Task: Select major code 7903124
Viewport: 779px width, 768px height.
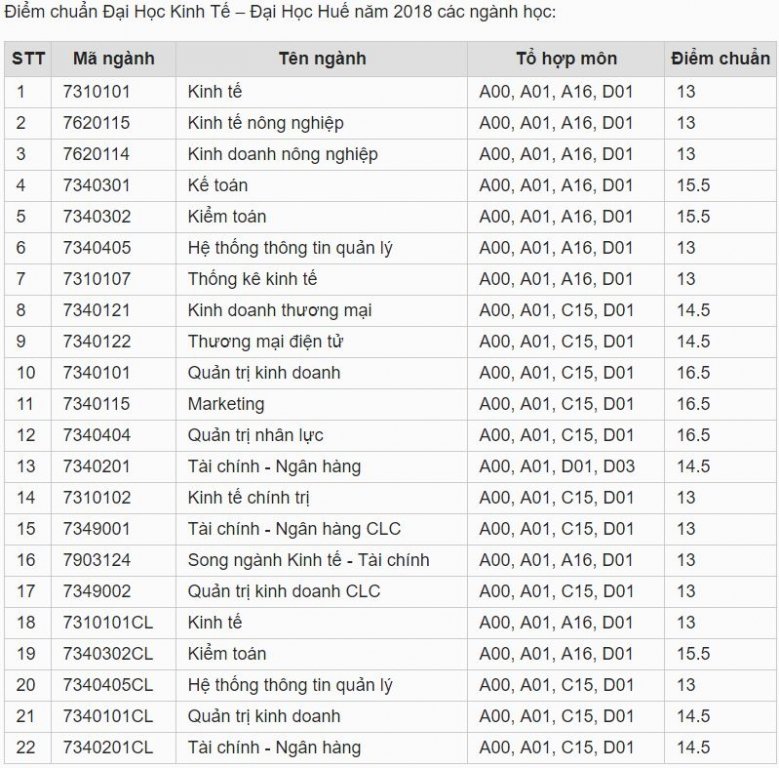Action: point(97,560)
